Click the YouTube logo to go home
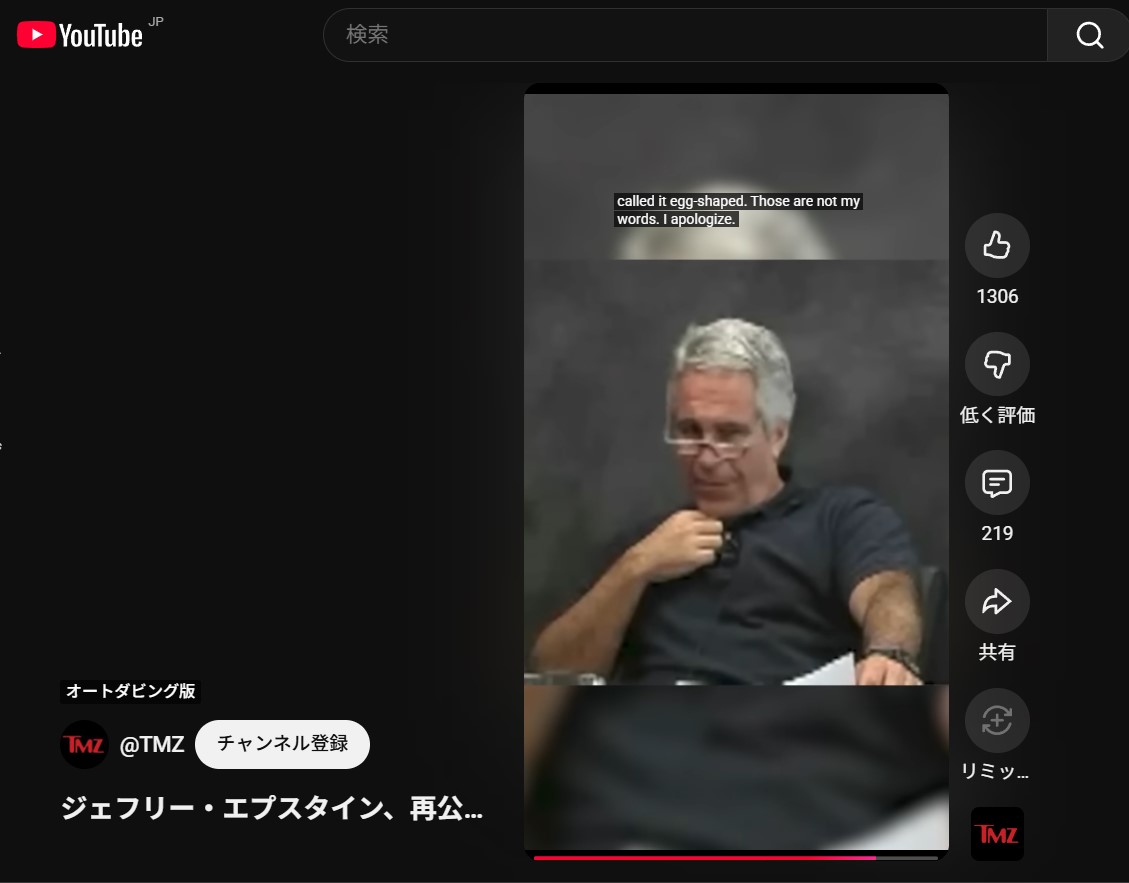Screen dimensions: 1129x883 80,36
